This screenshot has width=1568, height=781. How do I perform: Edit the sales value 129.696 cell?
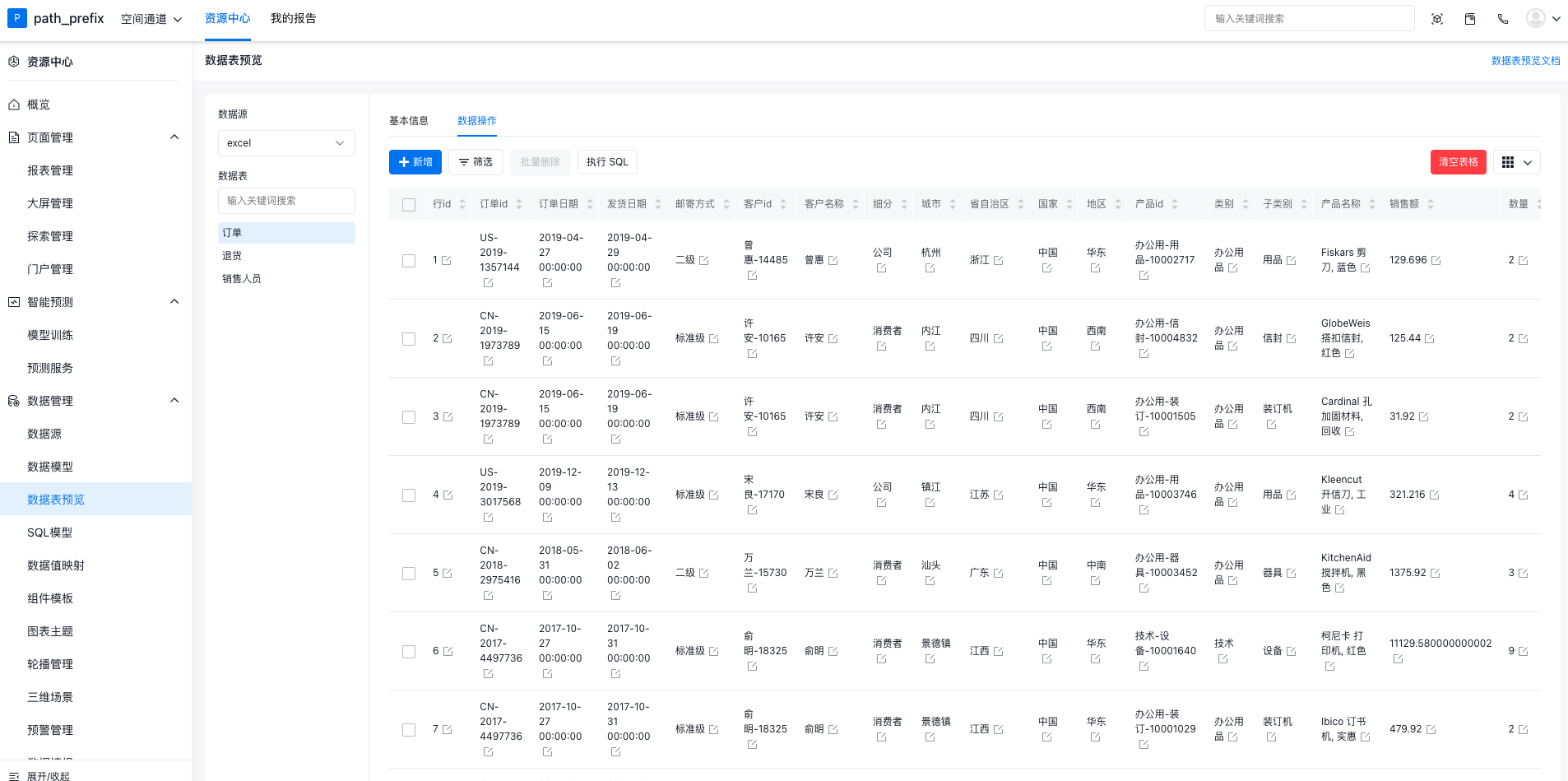1436,261
